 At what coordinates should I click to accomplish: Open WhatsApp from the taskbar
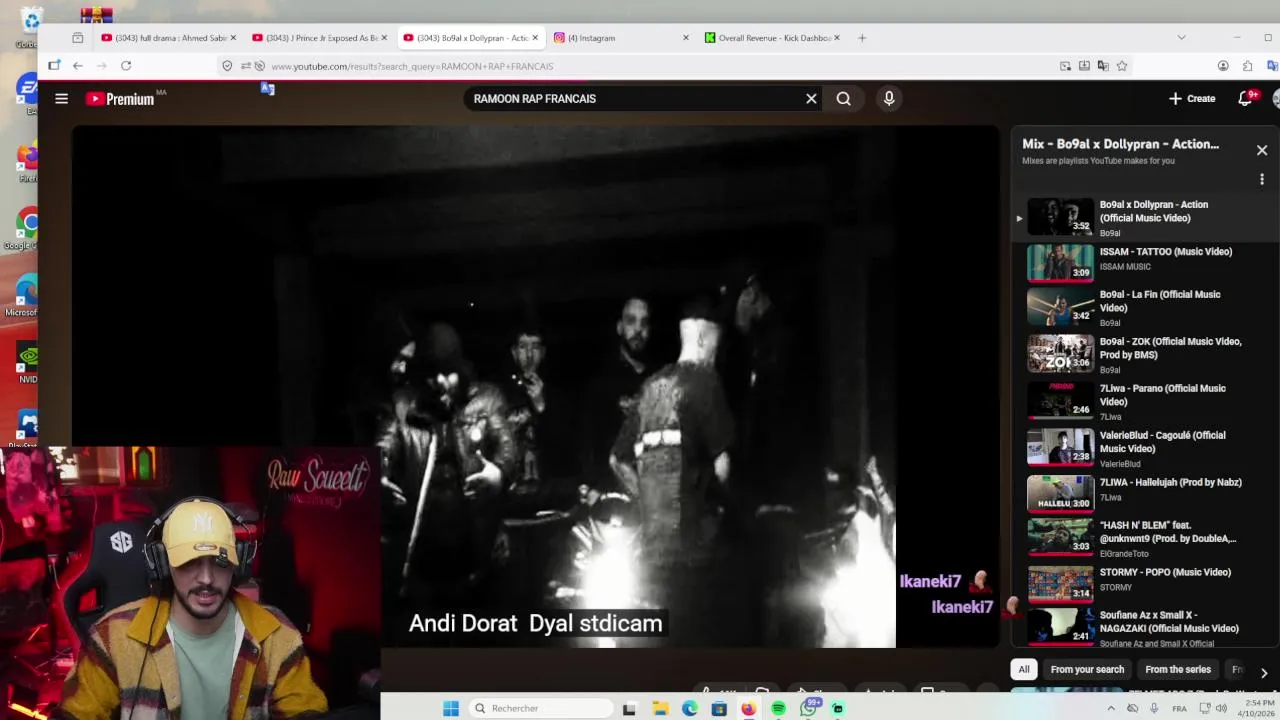[808, 708]
